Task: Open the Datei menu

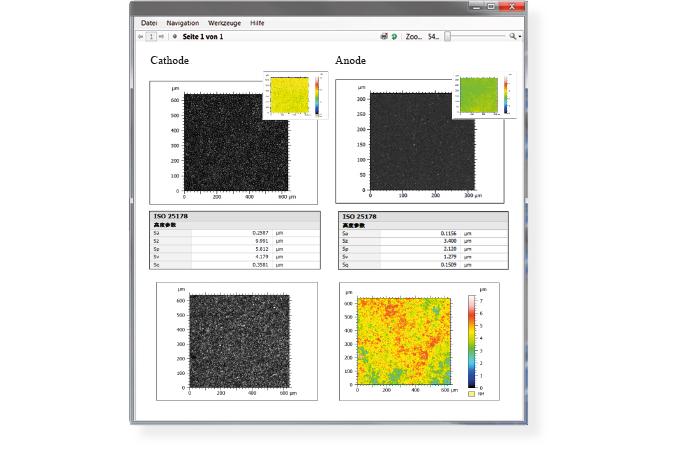Action: [149, 23]
